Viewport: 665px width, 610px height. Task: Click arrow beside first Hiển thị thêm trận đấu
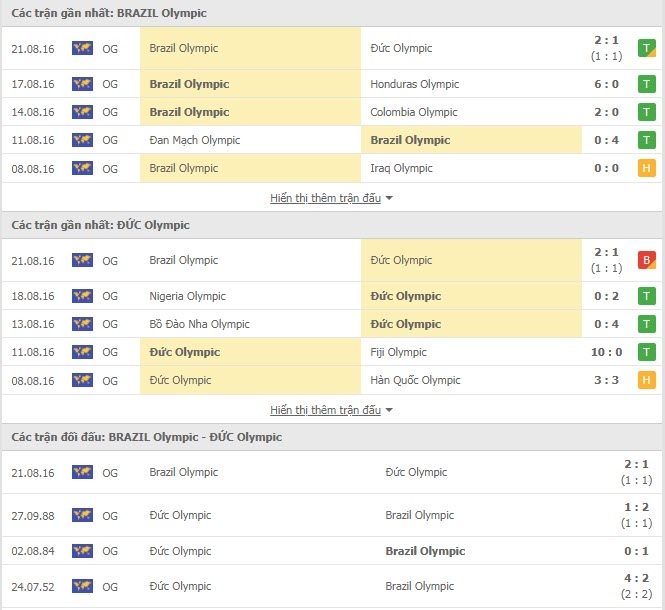[x=389, y=198]
